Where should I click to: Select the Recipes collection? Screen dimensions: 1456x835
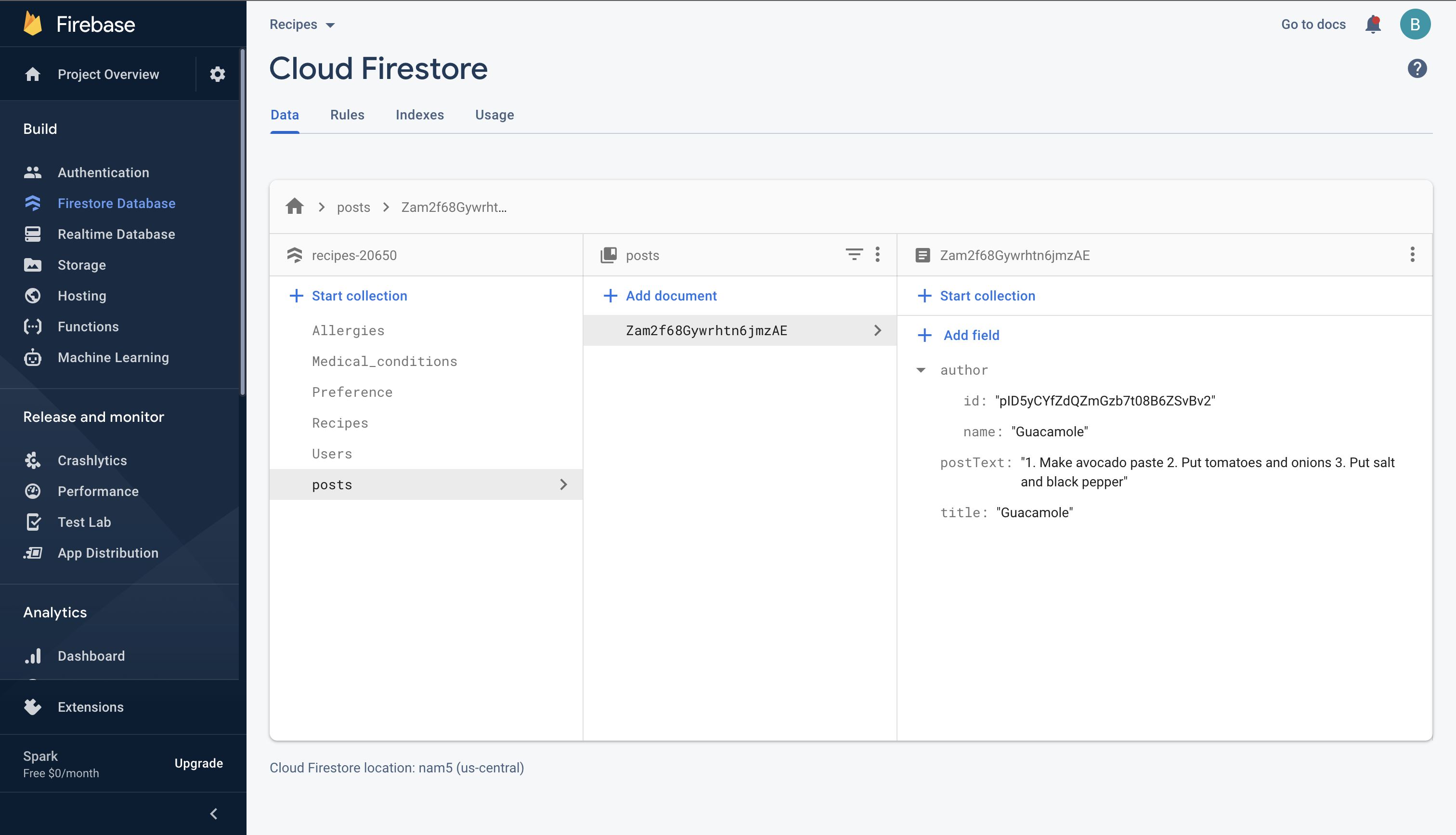pos(340,423)
